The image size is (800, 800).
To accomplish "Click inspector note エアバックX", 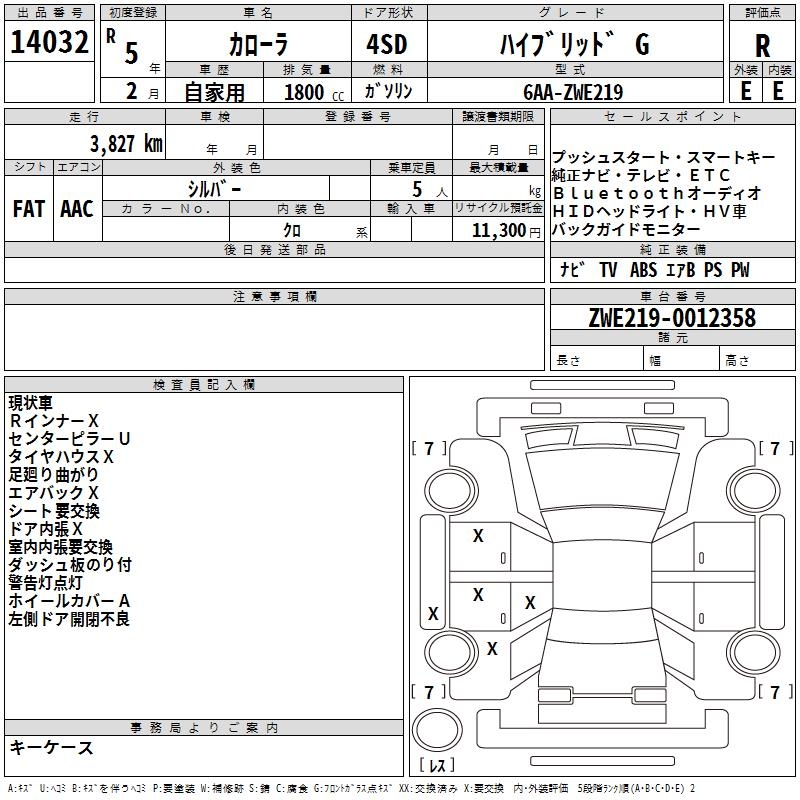I will tap(54, 493).
